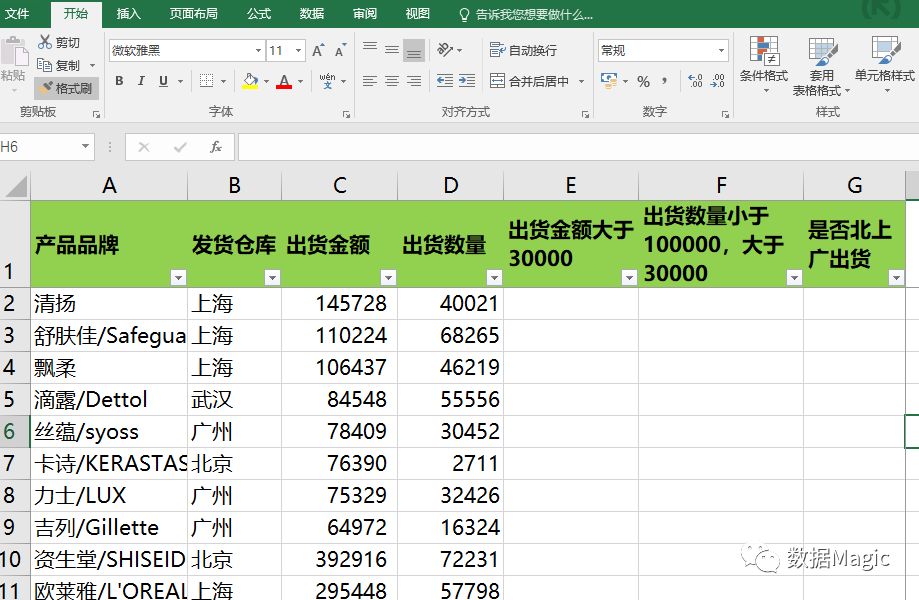Align text right

coord(414,81)
